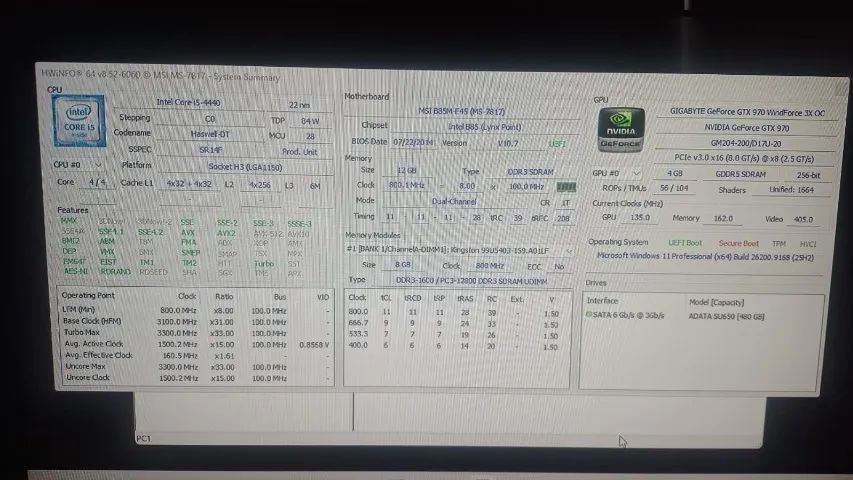Click the AES-NI feature flag
The image size is (853, 480).
[75, 270]
